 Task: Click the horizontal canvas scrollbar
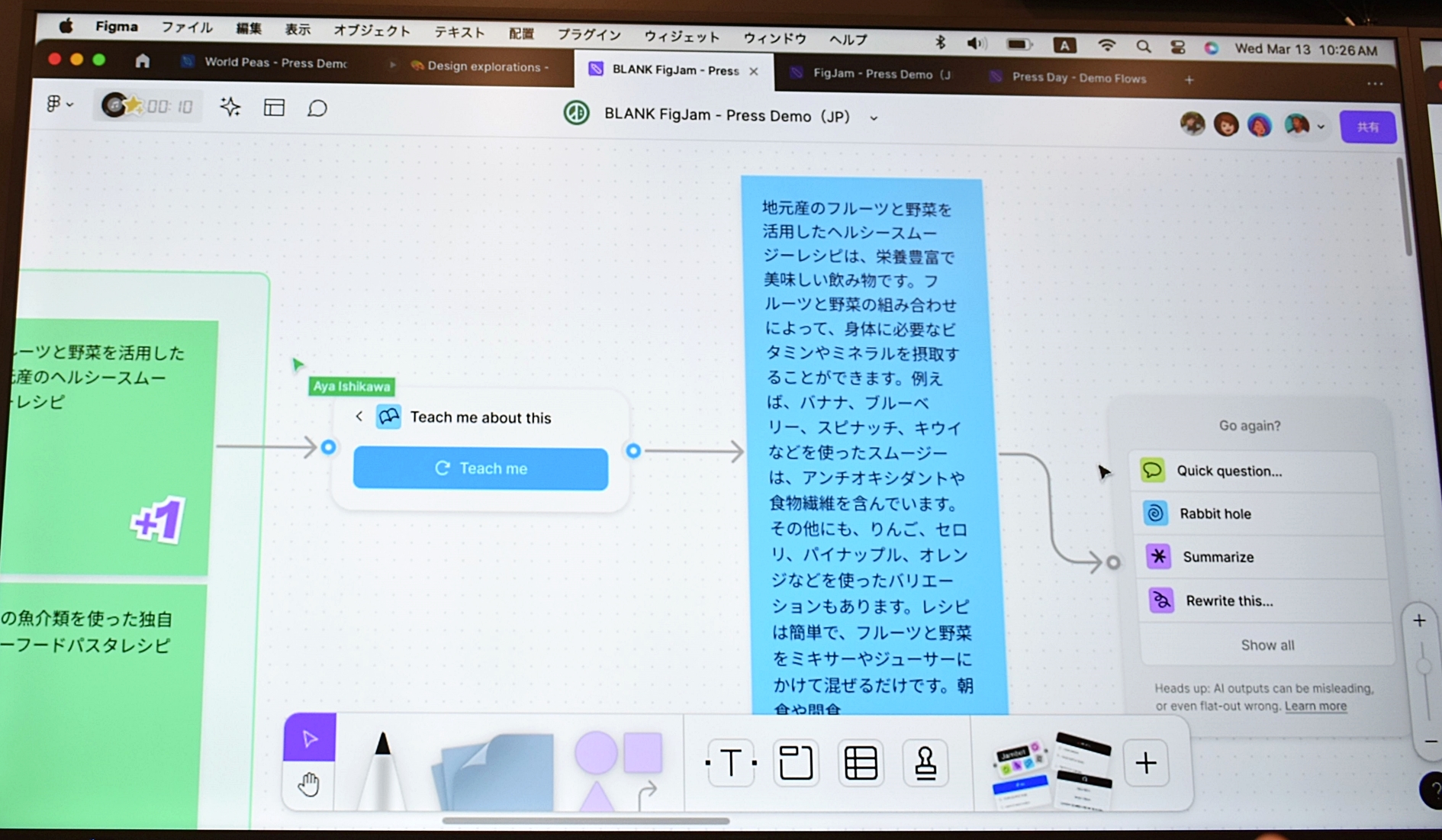click(x=587, y=821)
